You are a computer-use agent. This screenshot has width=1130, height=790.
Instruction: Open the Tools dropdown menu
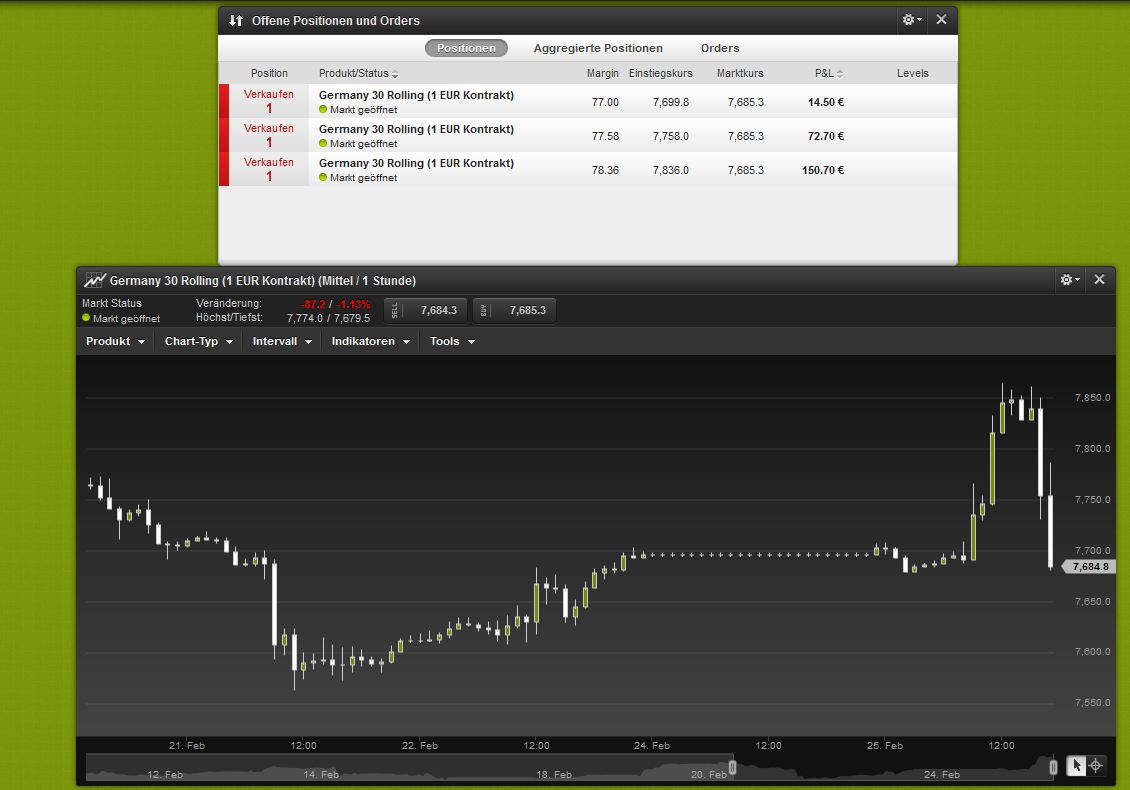click(452, 342)
